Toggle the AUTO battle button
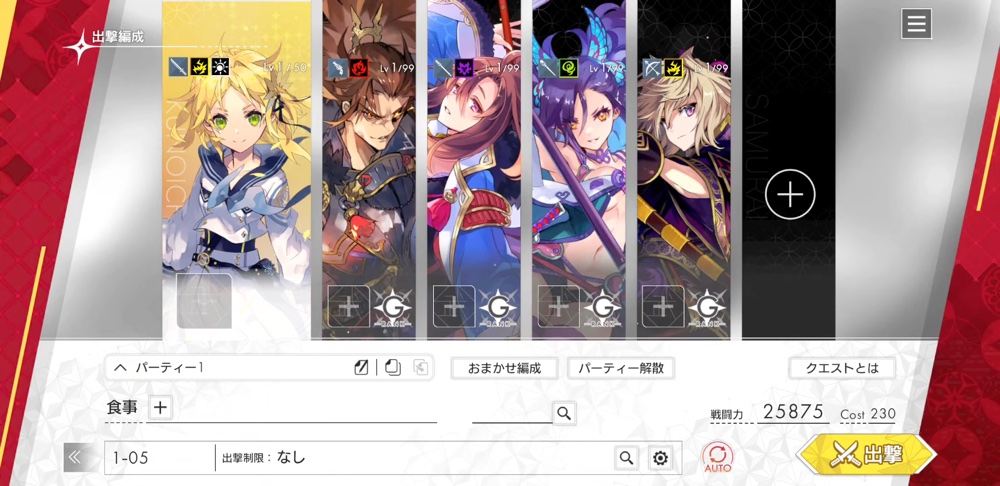This screenshot has height=486, width=1000. (717, 458)
